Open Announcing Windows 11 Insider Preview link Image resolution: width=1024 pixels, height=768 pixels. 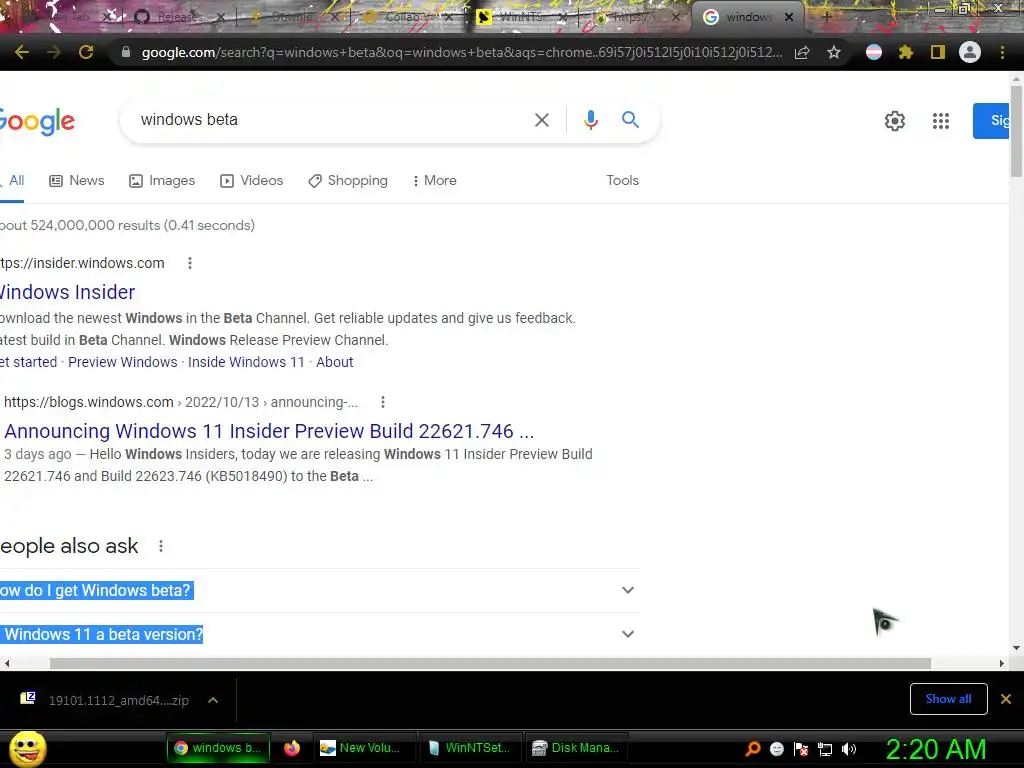269,431
